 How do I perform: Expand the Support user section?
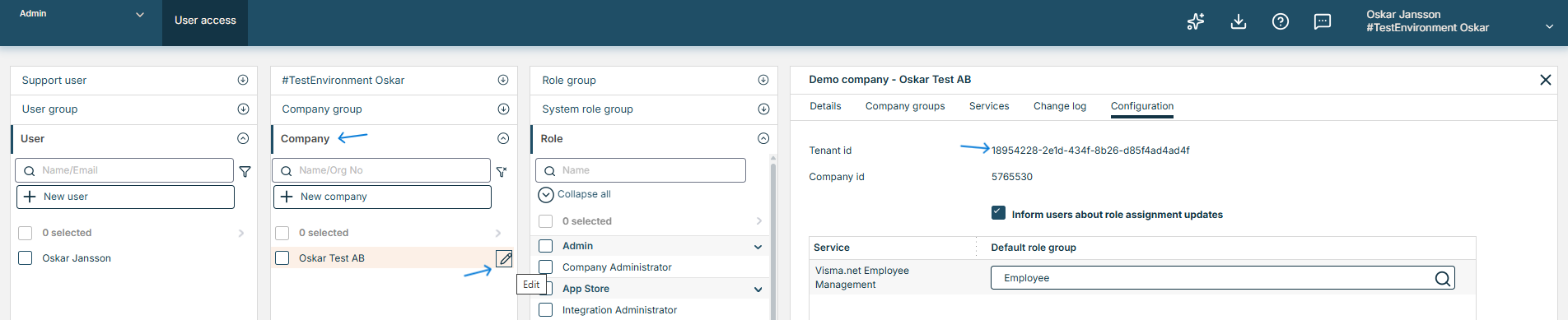pos(243,80)
